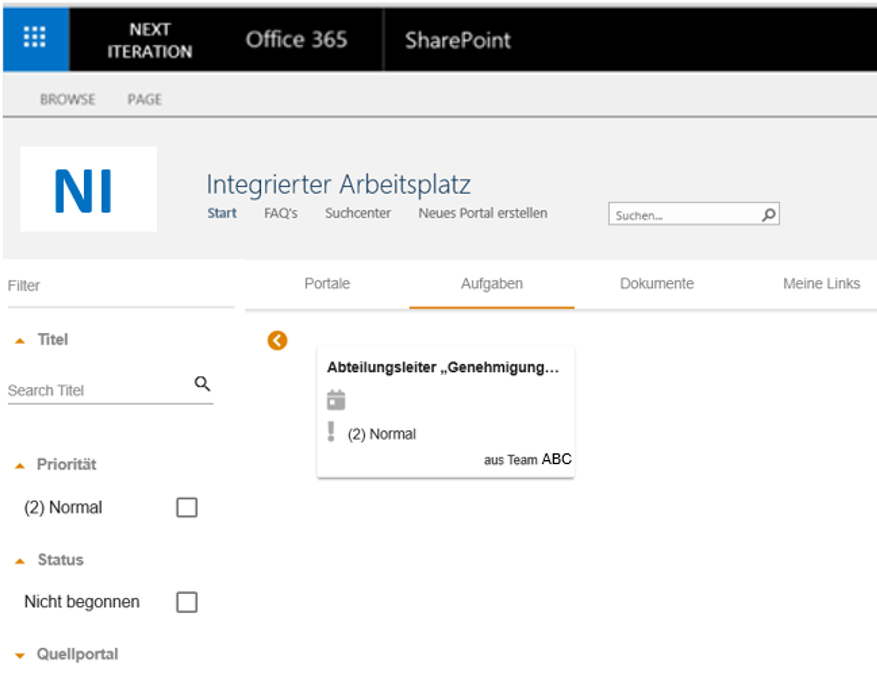
Task: Open the BROWSE ribbon tab
Action: click(68, 100)
